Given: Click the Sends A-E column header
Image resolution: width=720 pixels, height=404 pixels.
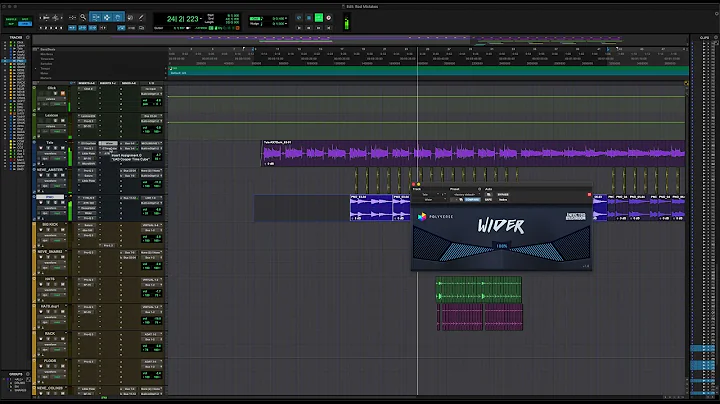Looking at the screenshot, I should tap(129, 83).
